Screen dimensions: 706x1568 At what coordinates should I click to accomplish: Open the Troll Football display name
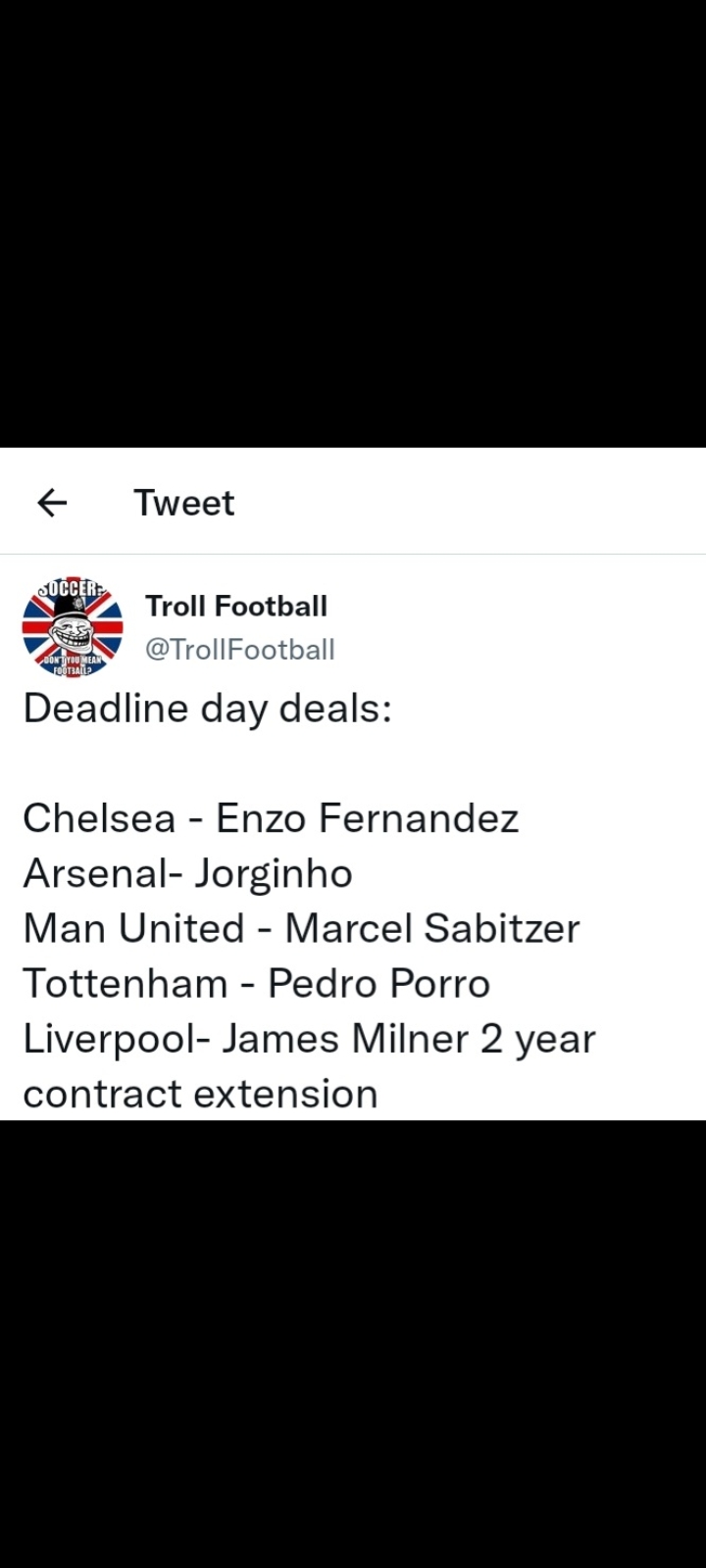(x=236, y=606)
